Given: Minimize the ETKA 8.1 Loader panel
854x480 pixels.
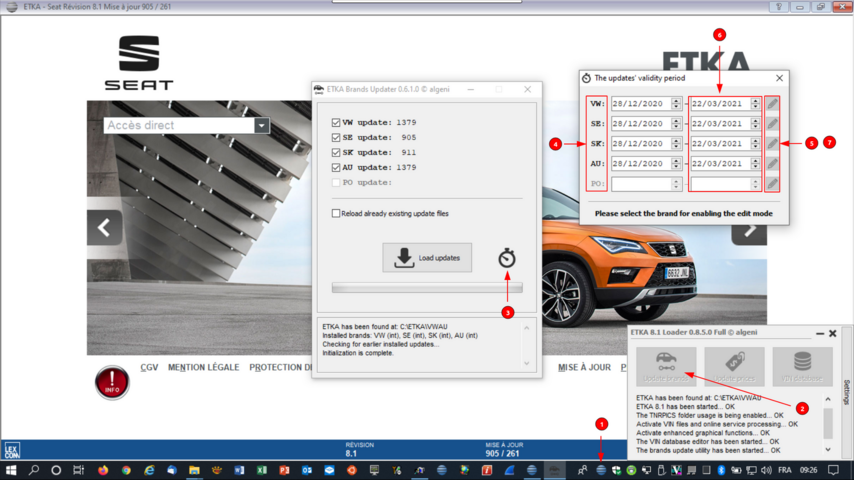Looking at the screenshot, I should pyautogui.click(x=820, y=333).
